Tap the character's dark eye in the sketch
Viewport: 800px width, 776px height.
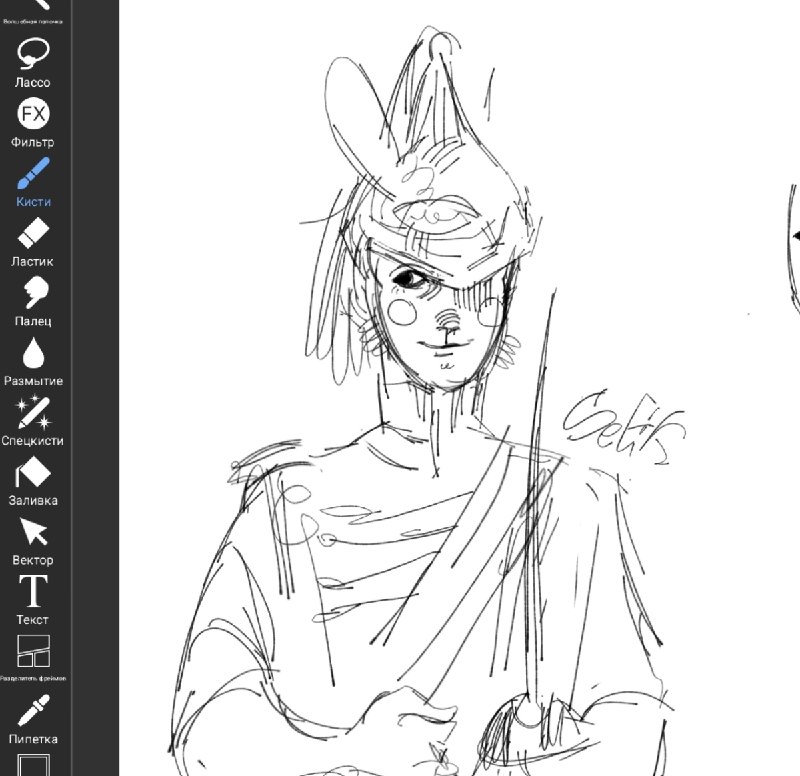[408, 278]
